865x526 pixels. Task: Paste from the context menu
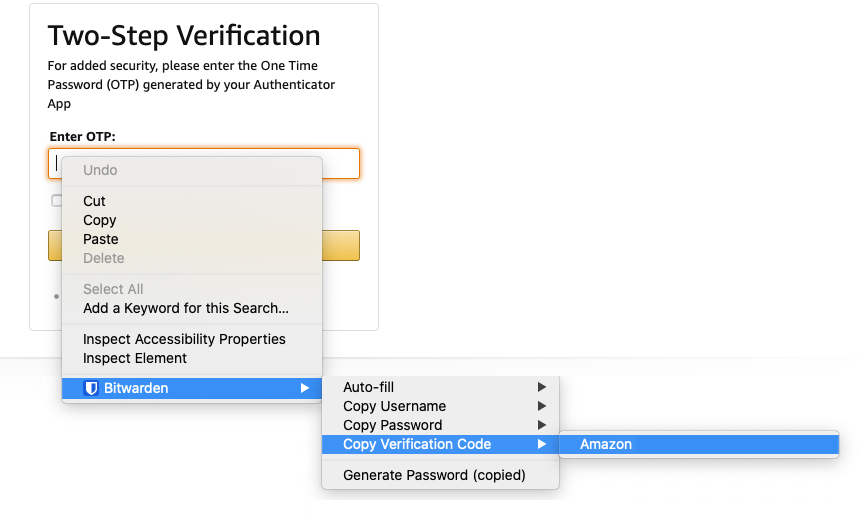(x=101, y=239)
